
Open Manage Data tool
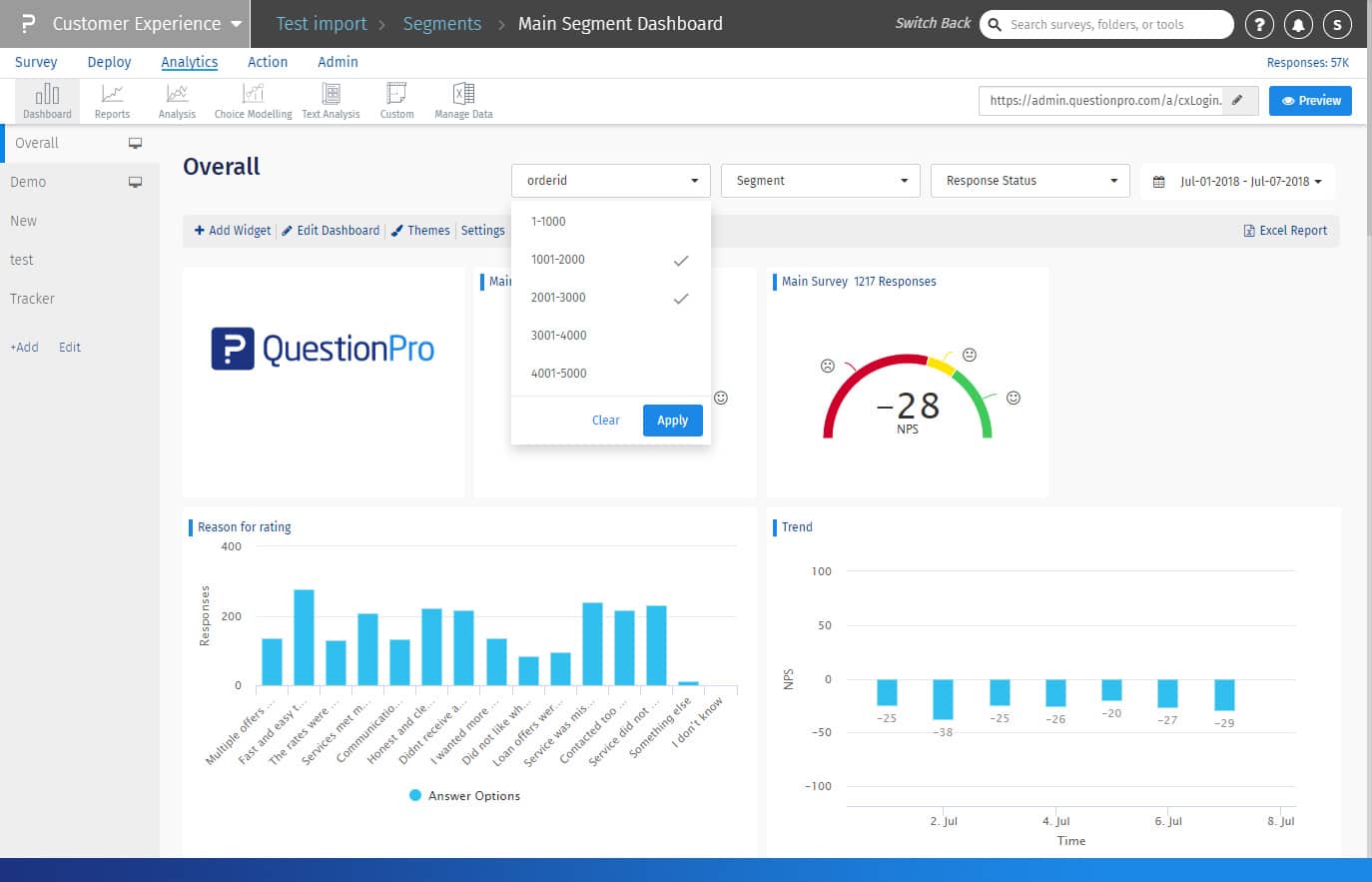tap(463, 101)
